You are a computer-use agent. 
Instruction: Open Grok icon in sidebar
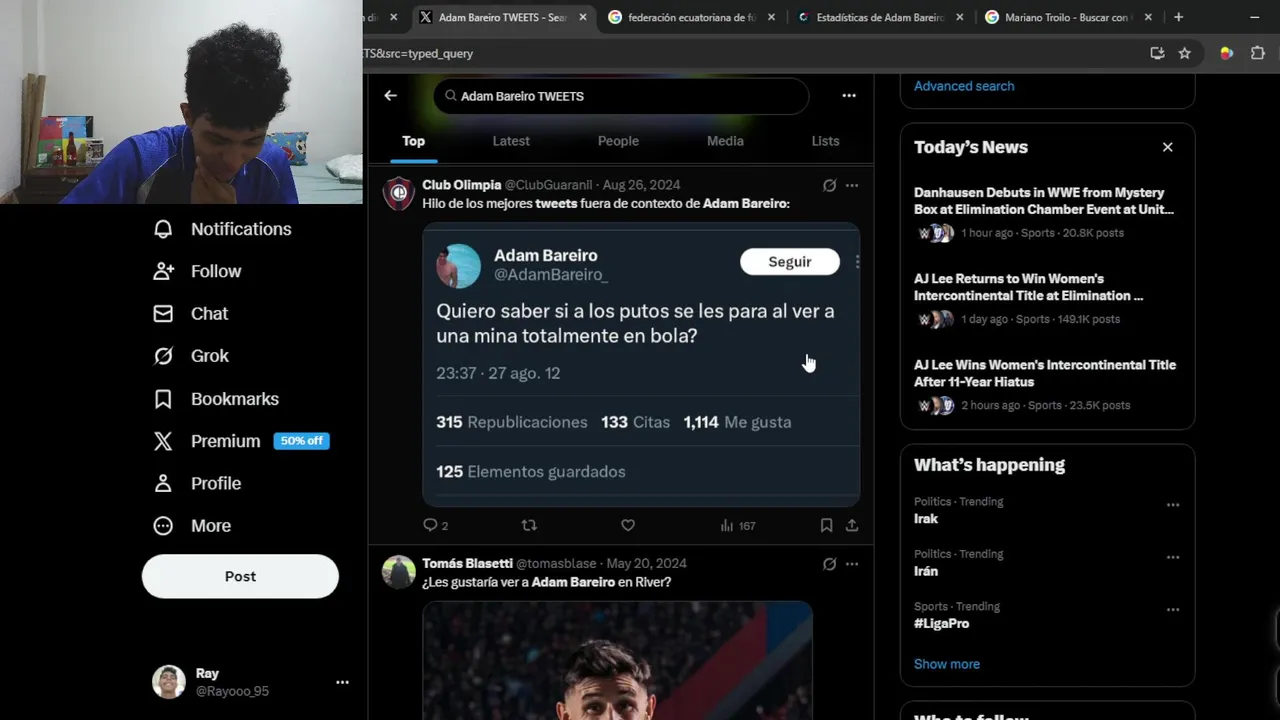tap(163, 356)
